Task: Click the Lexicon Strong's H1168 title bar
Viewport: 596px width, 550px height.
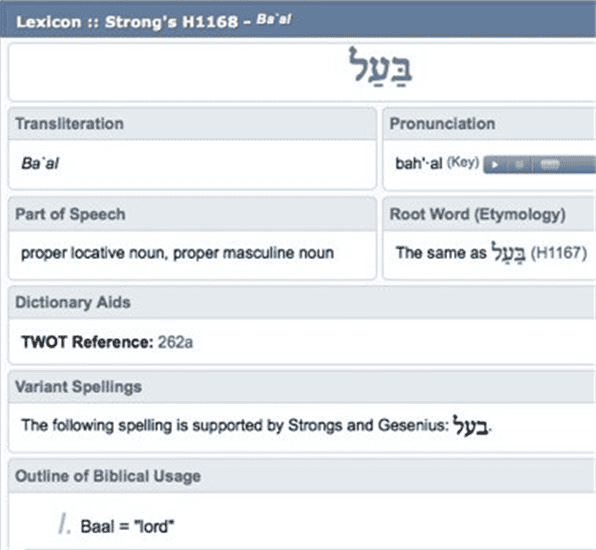Action: (298, 20)
